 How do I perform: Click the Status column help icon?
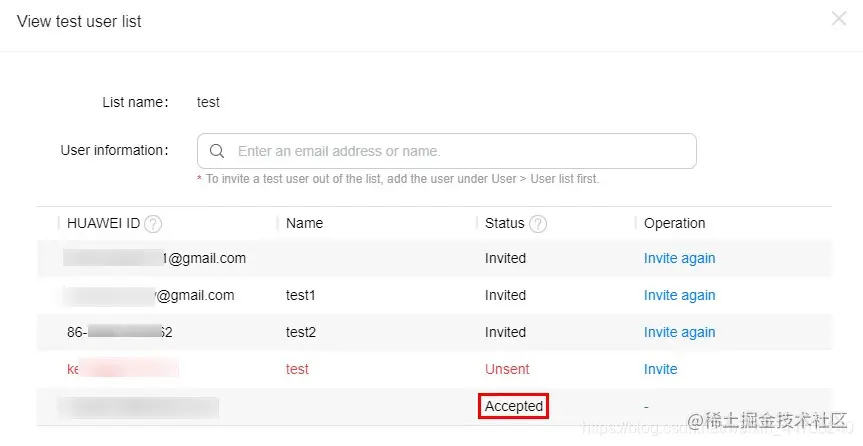click(538, 224)
